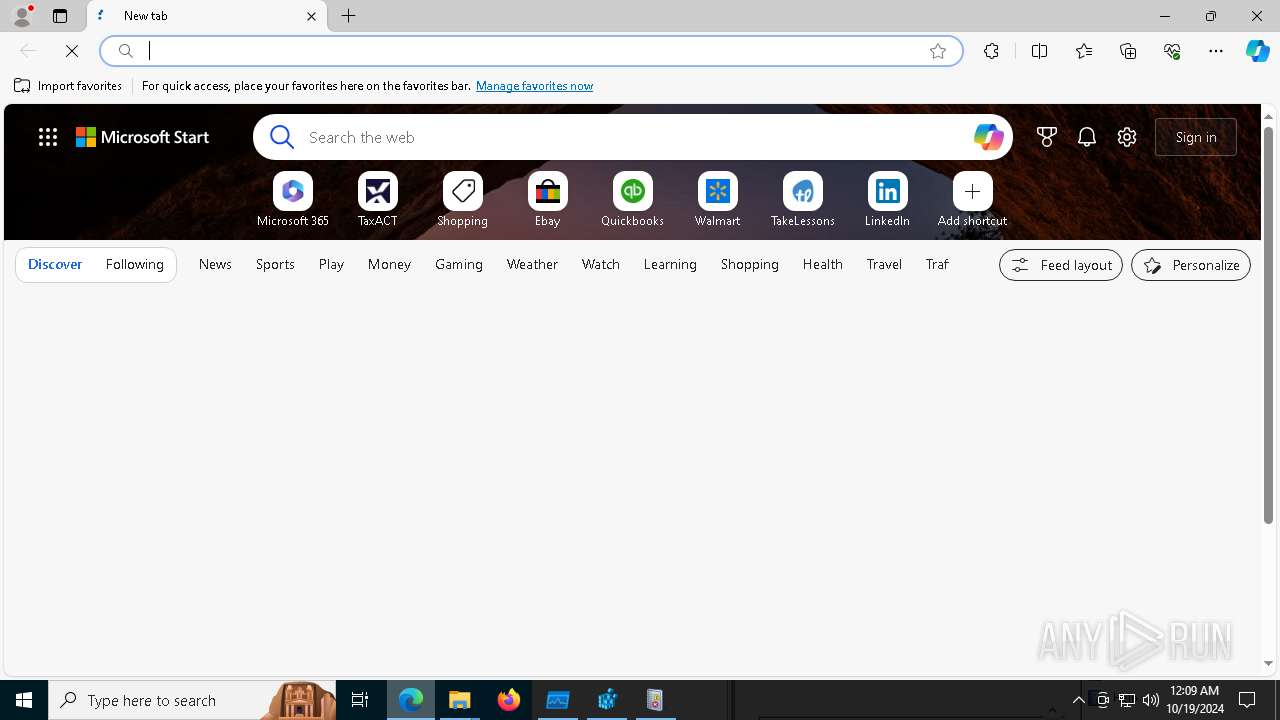
Task: Select the Gaming category
Action: [x=459, y=264]
